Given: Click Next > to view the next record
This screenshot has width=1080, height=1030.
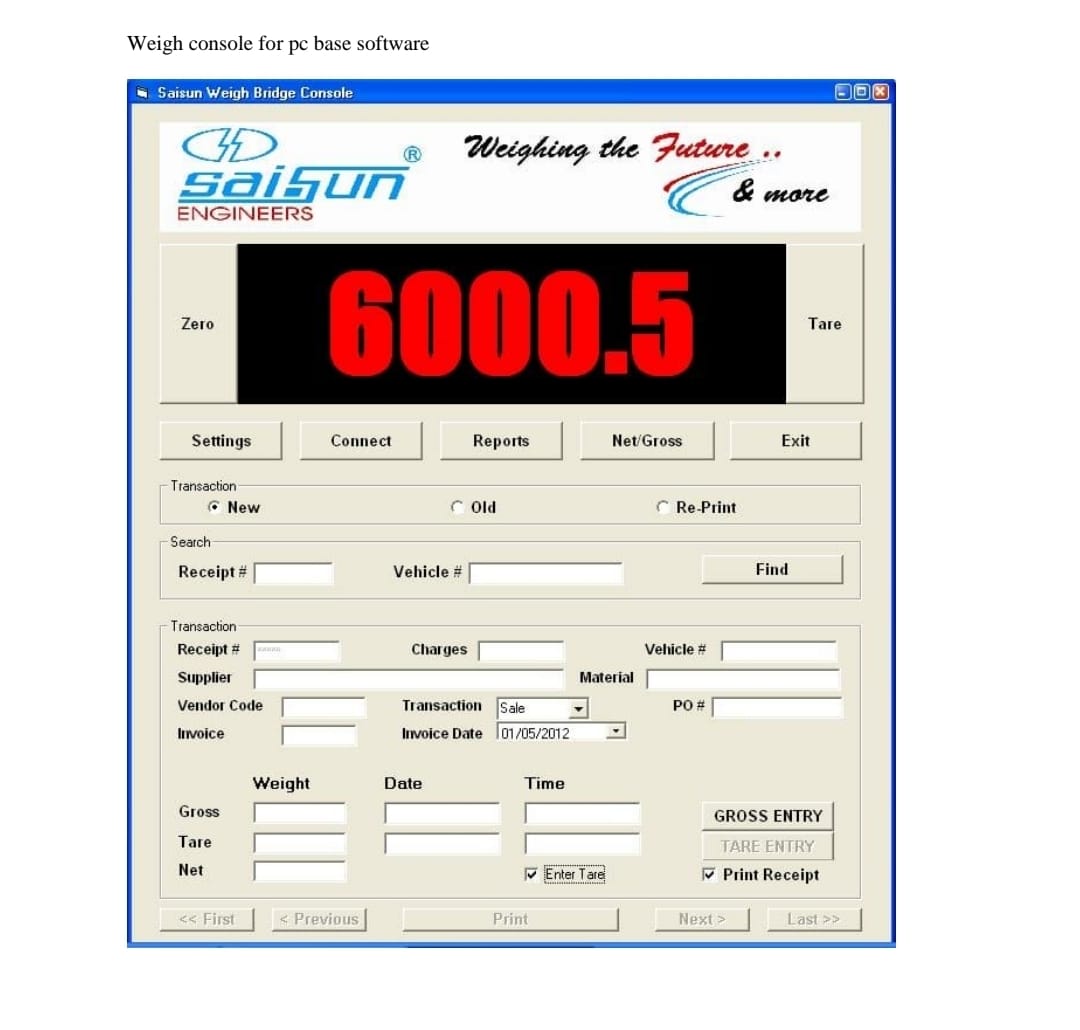Looking at the screenshot, I should (x=702, y=919).
